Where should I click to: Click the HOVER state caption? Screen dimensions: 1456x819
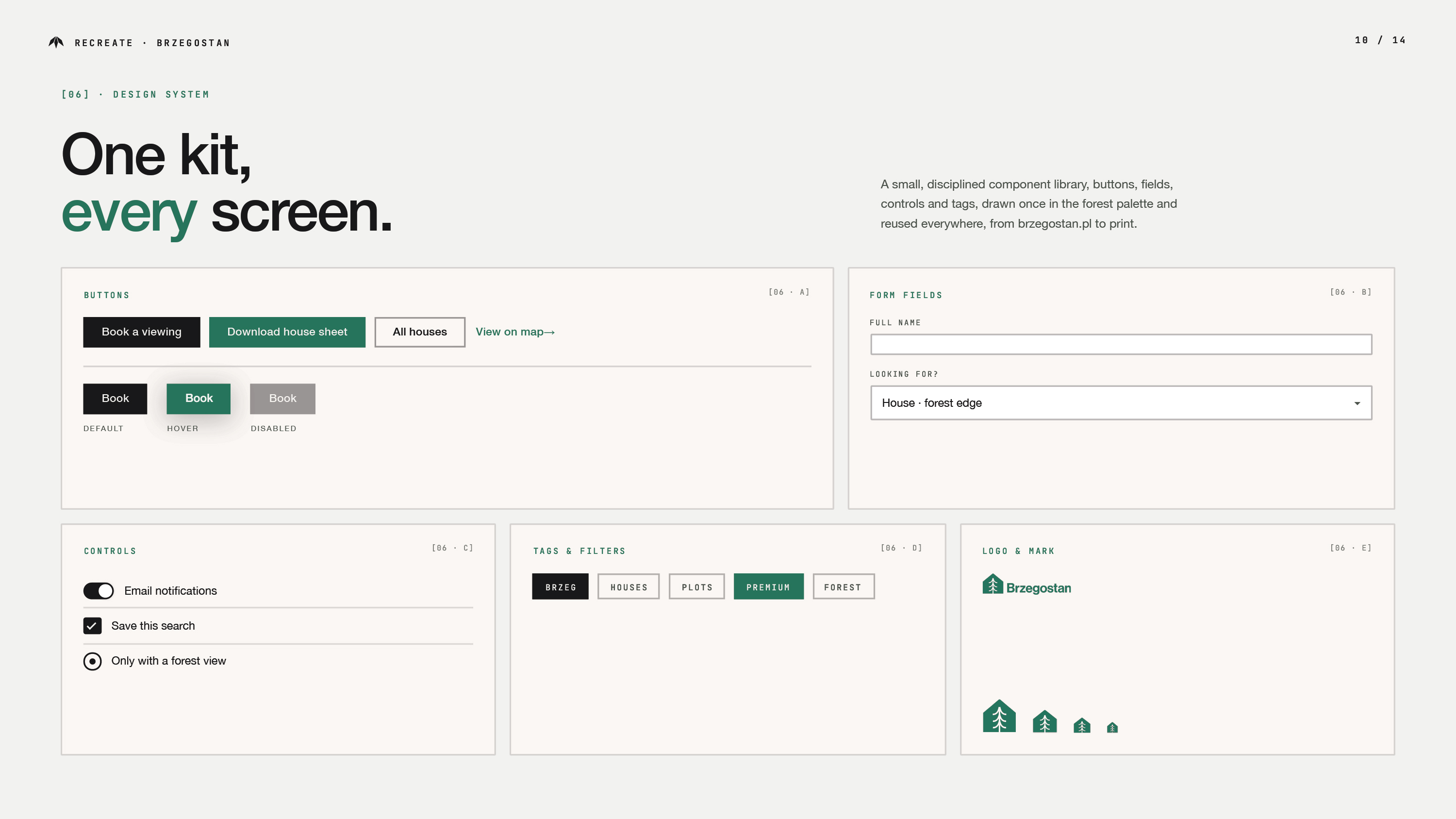pos(182,429)
